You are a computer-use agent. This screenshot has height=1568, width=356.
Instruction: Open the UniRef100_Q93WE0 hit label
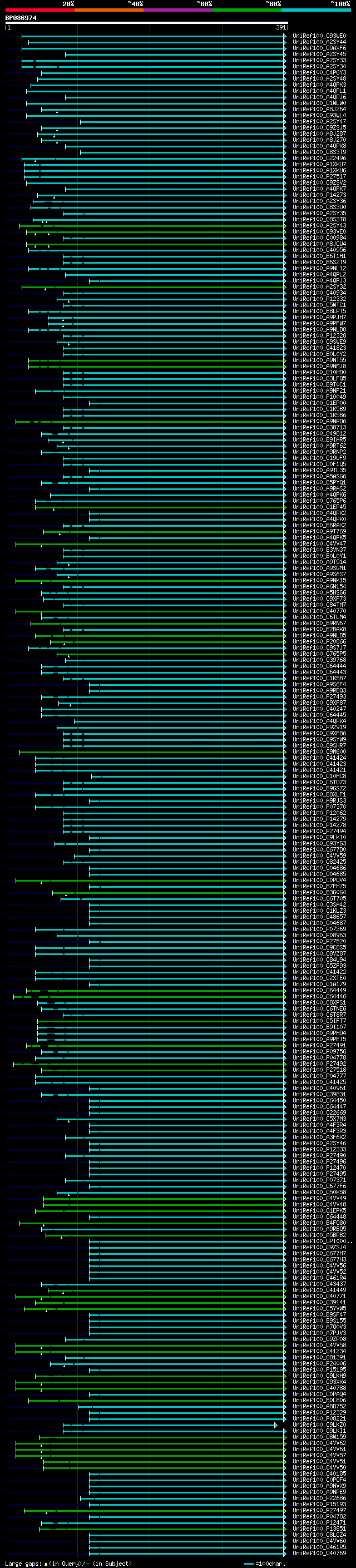319,36
